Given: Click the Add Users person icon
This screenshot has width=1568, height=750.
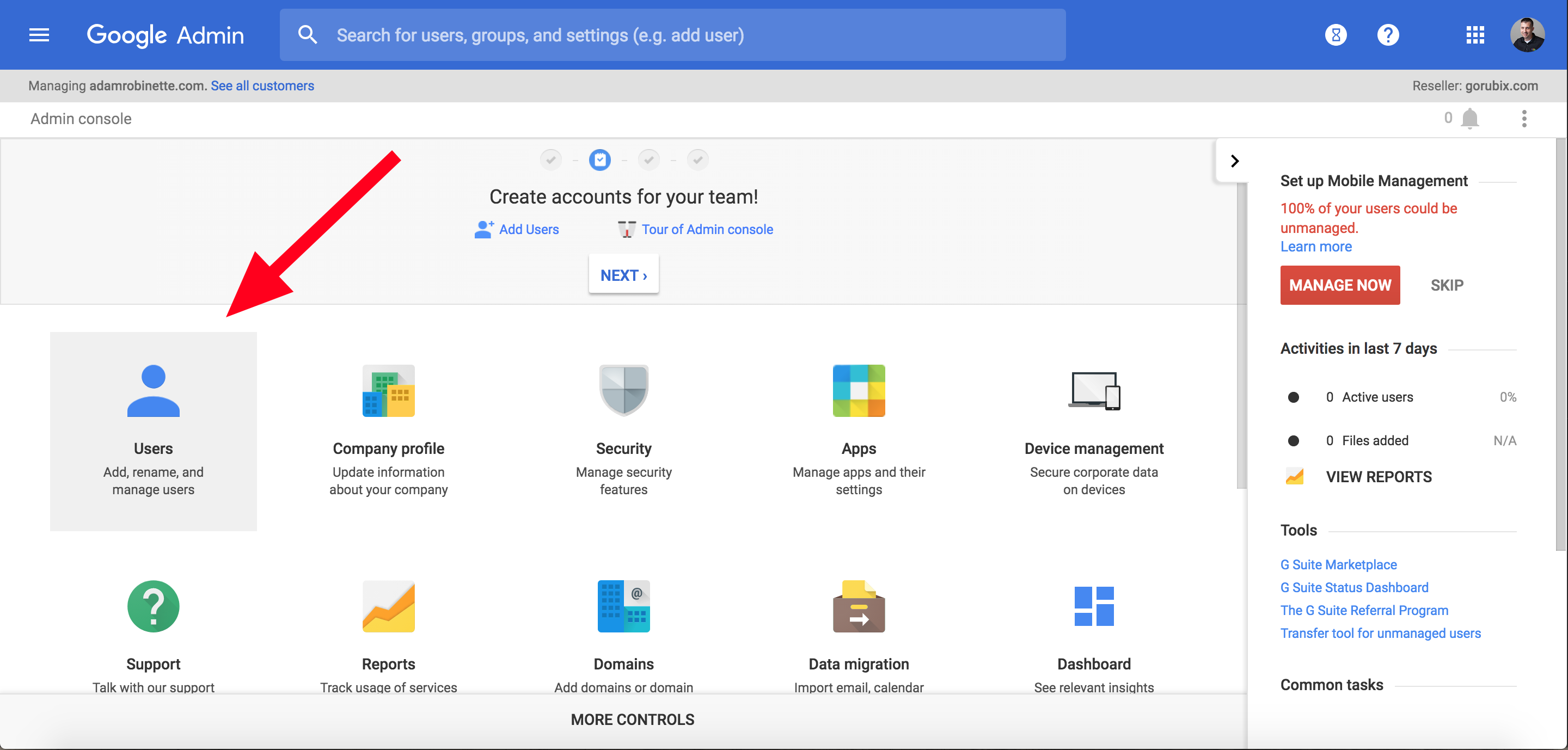Looking at the screenshot, I should pos(484,229).
